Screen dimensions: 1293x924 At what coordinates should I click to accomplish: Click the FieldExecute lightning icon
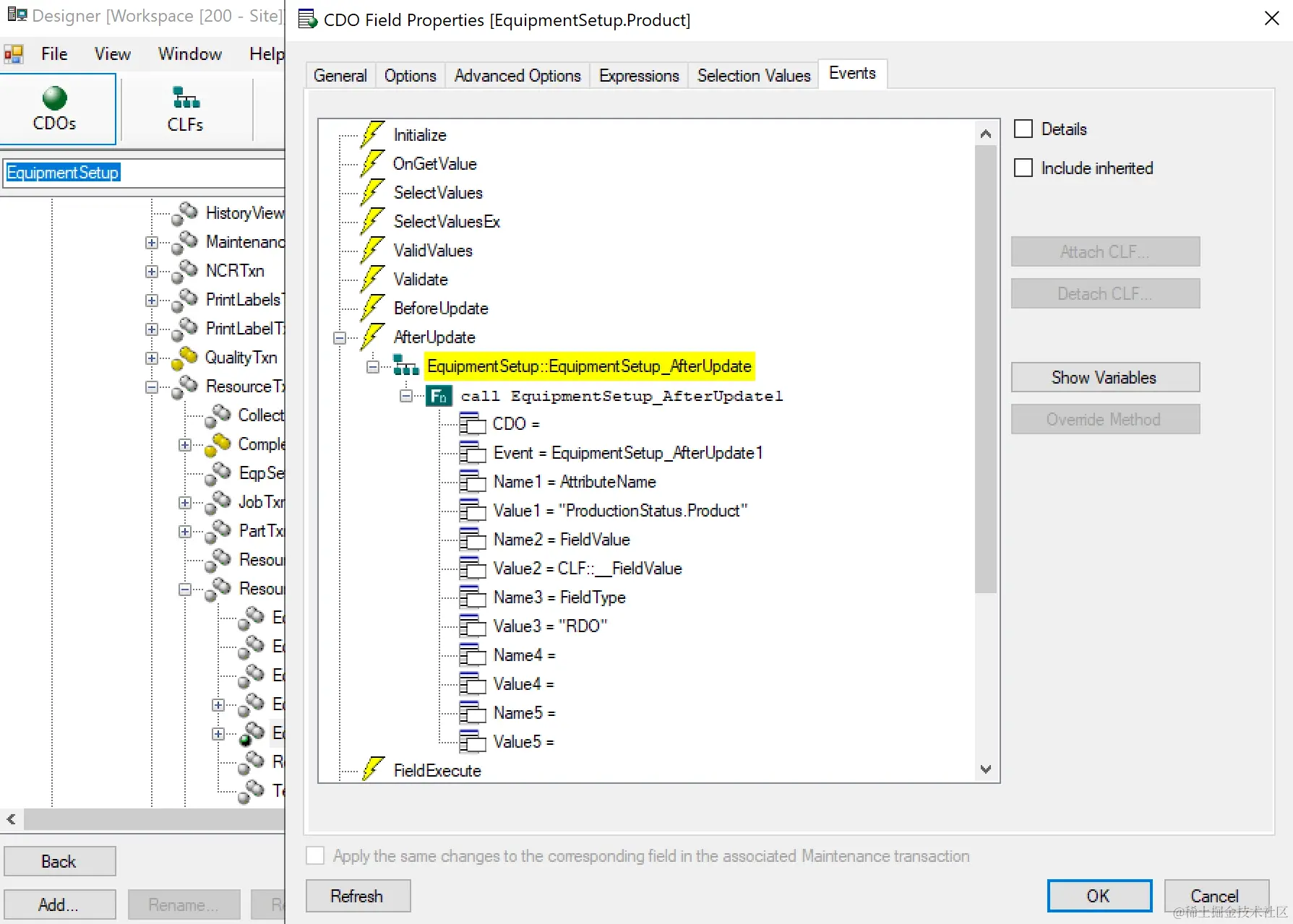point(373,769)
